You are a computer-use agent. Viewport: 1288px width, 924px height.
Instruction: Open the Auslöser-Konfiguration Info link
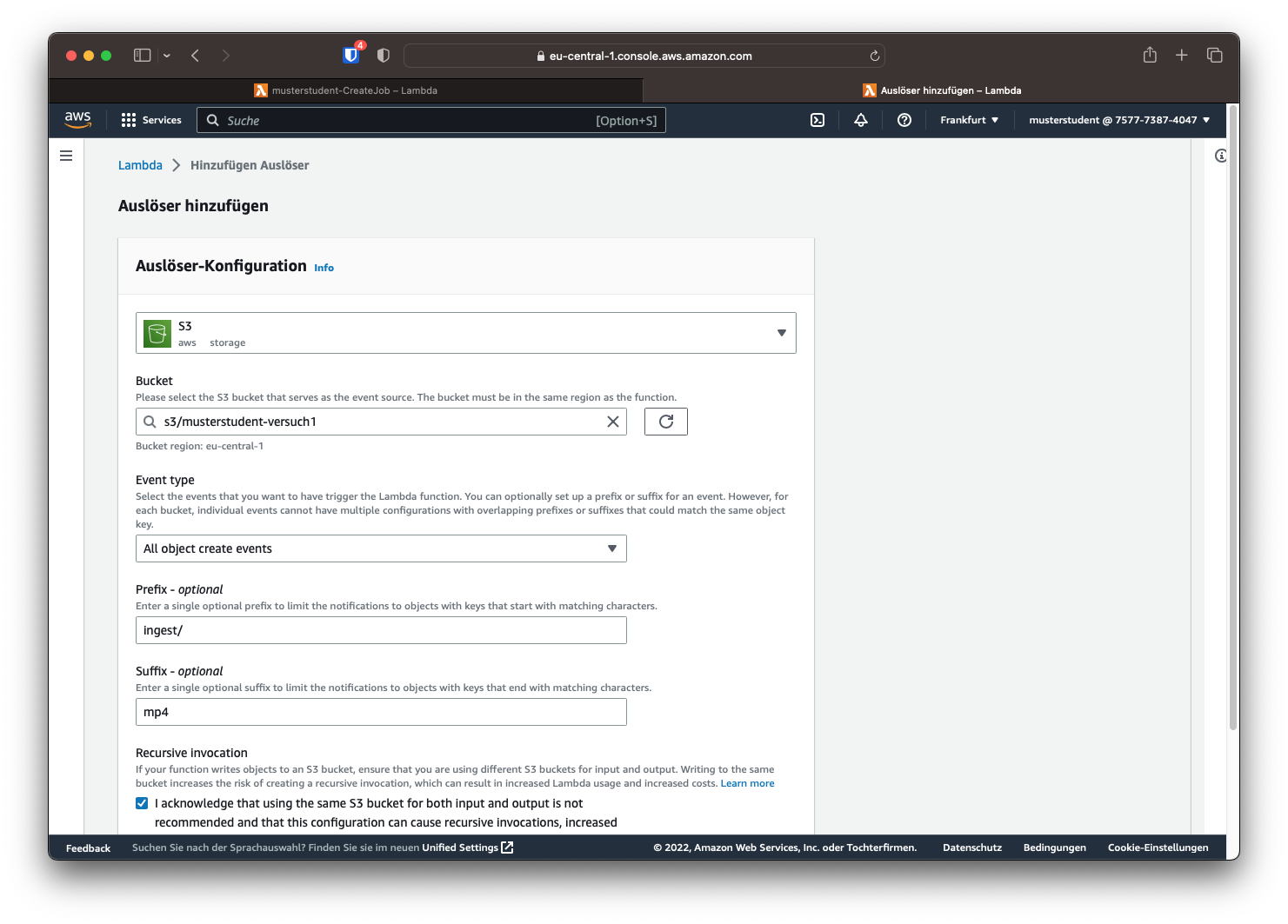[x=324, y=268]
